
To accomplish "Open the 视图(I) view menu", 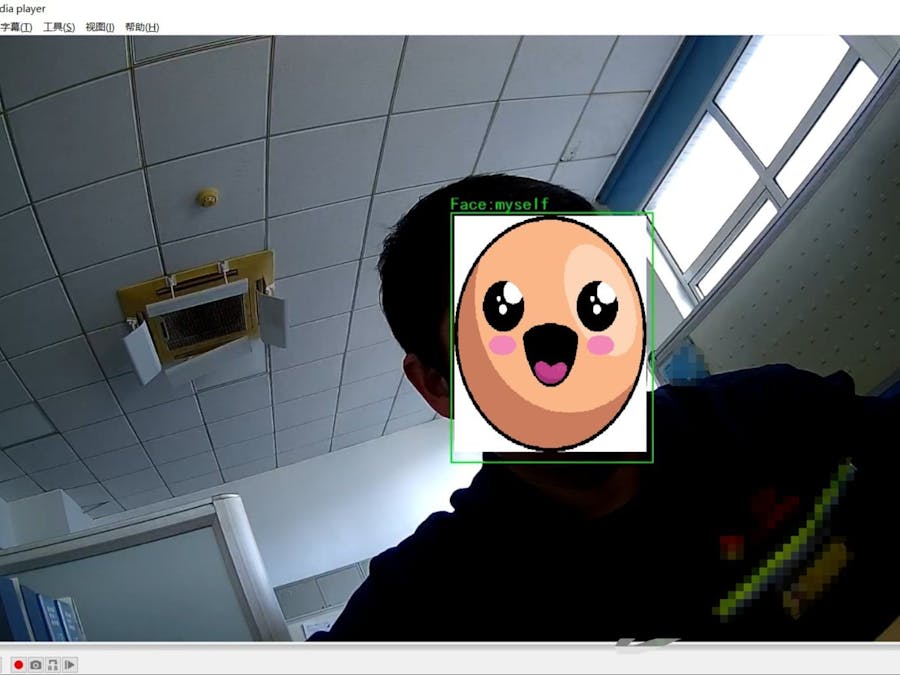I will pos(100,27).
